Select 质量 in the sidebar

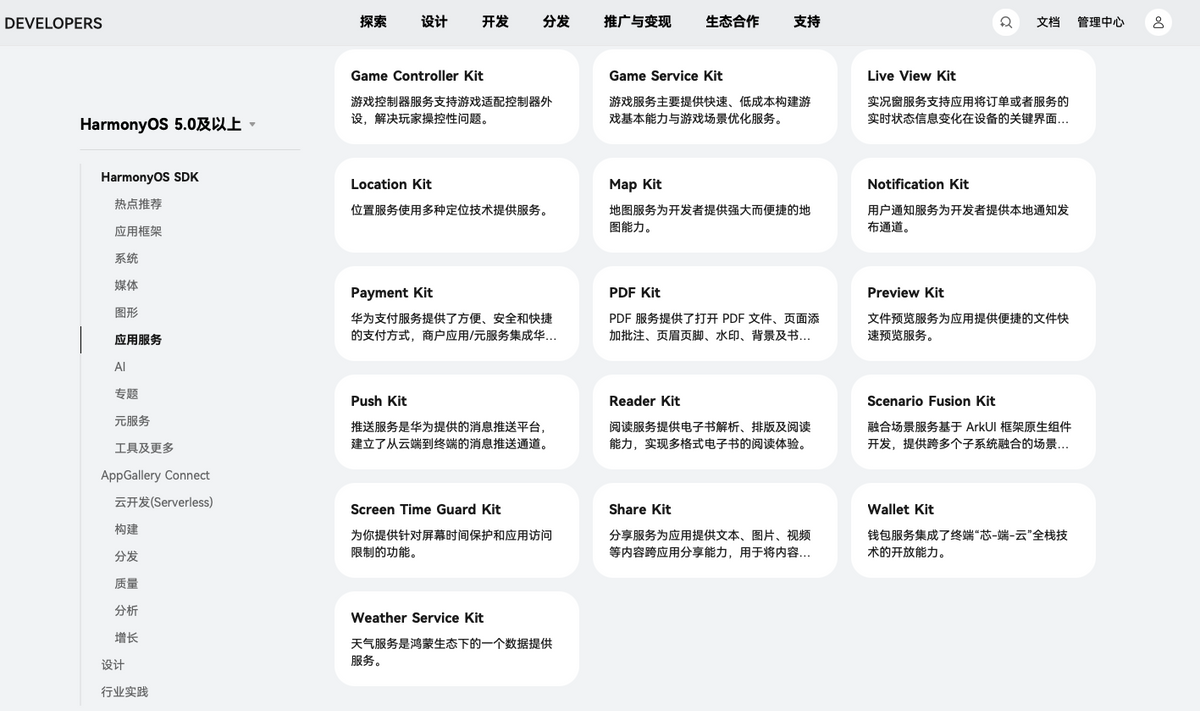(x=126, y=583)
